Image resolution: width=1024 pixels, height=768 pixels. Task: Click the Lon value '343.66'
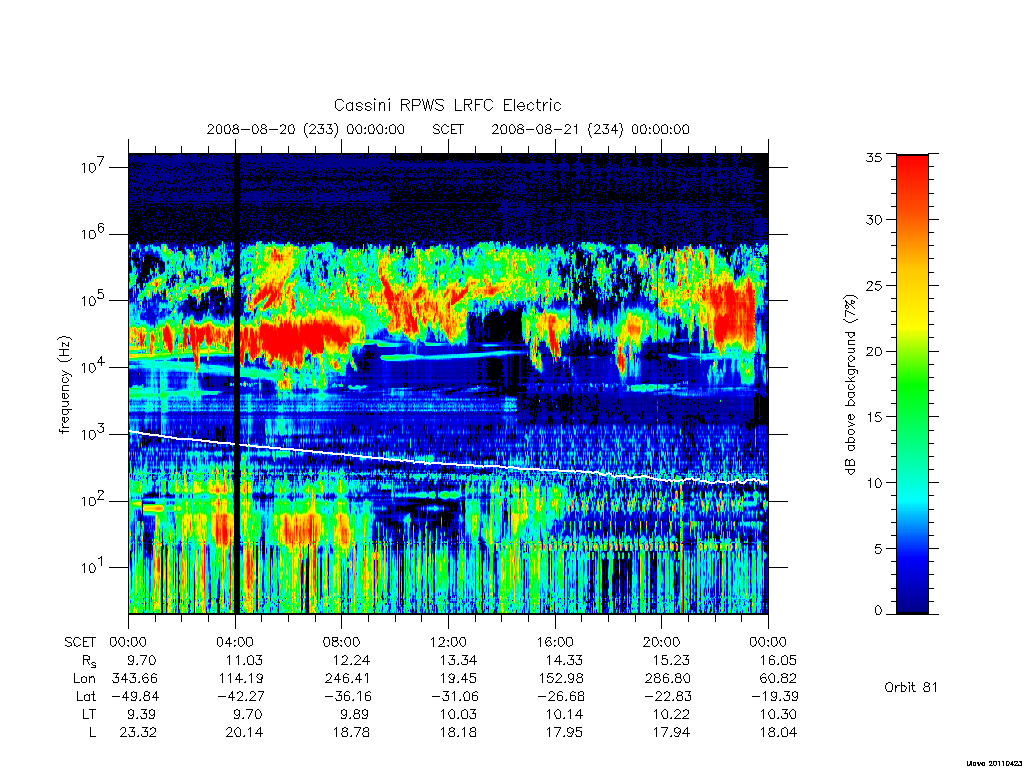click(135, 679)
